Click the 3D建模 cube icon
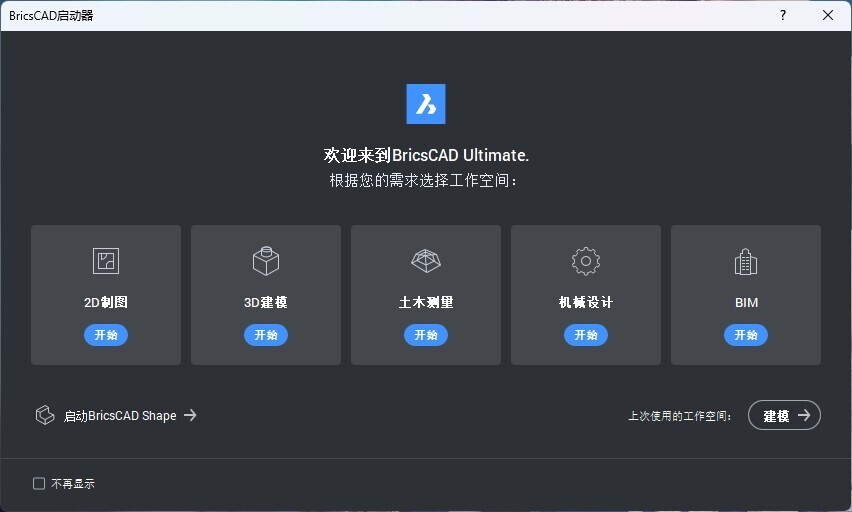The image size is (852, 512). pos(266,261)
